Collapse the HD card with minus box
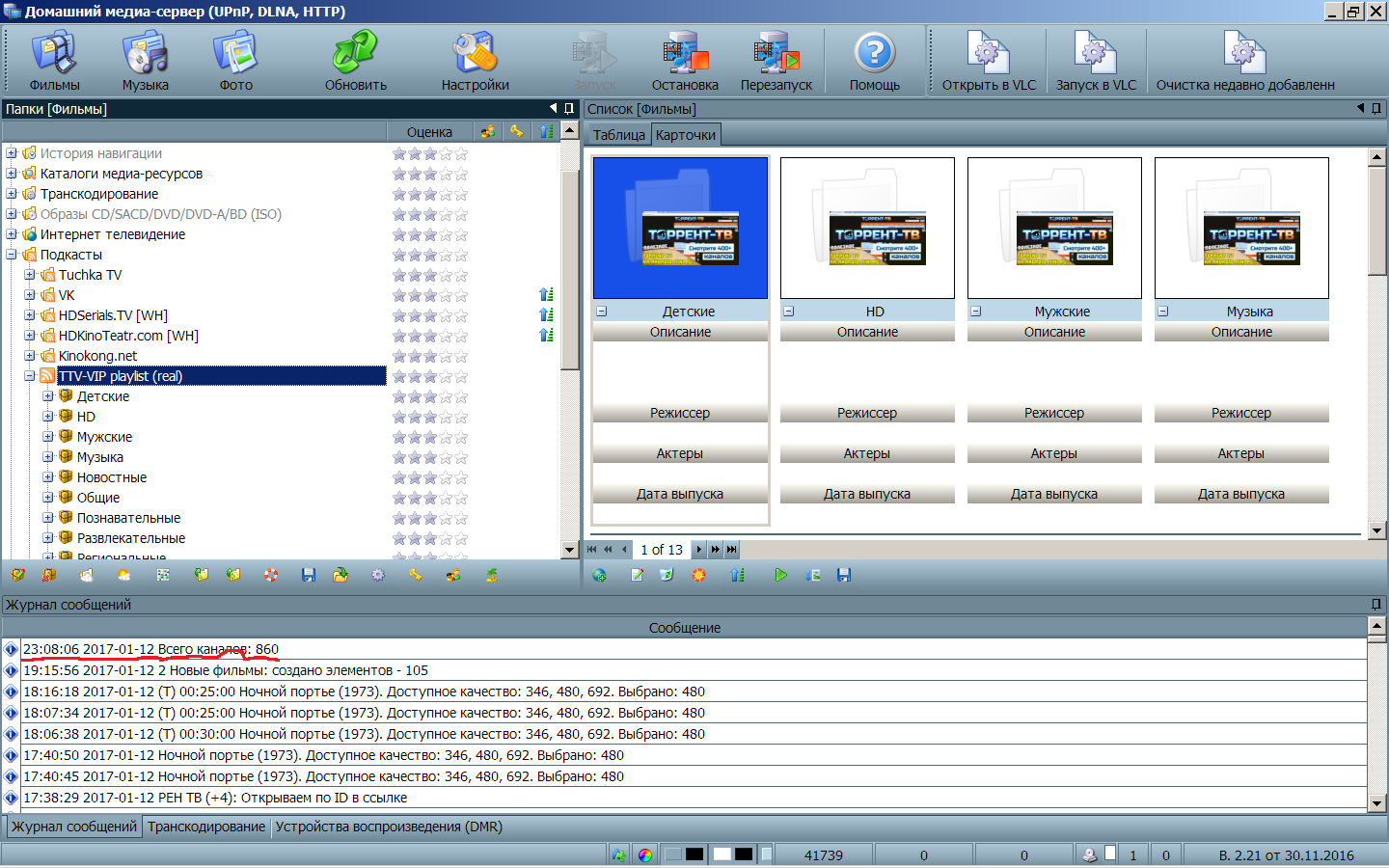Screen dimensions: 1389x868 click(789, 312)
